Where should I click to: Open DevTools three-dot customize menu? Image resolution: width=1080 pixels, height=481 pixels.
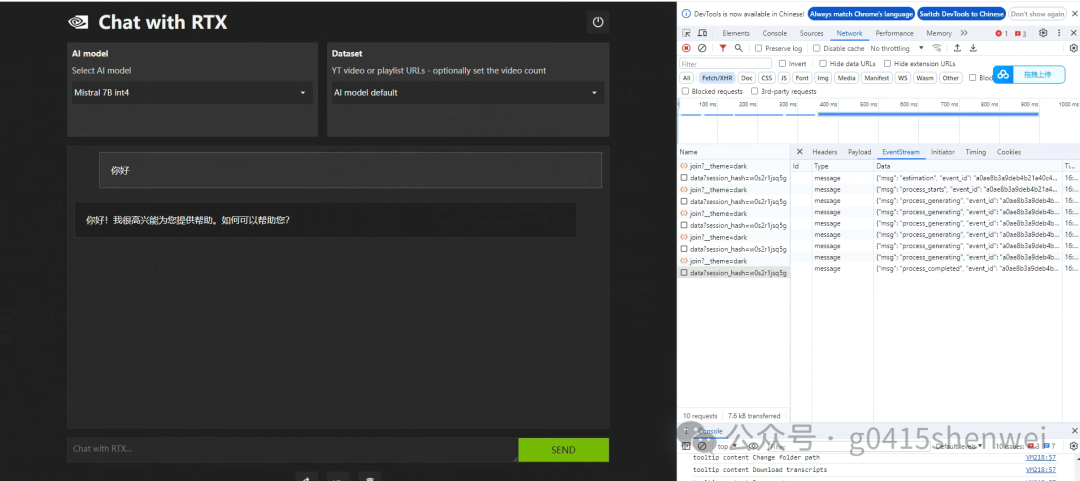1059,33
